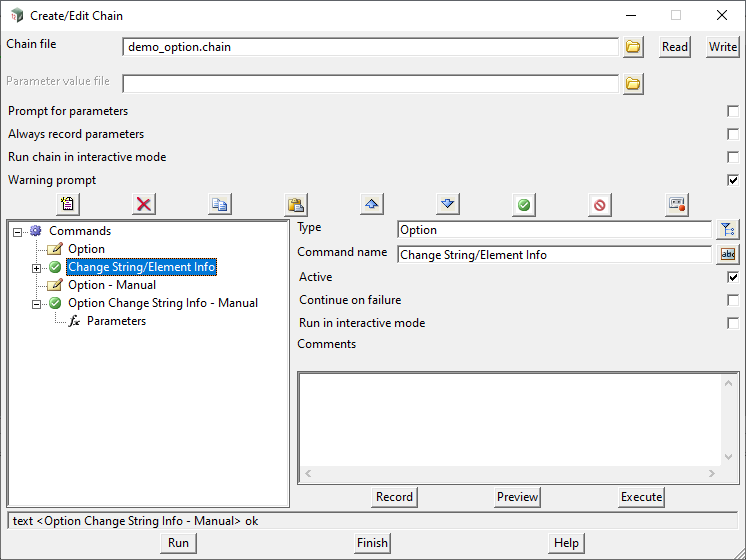746x560 pixels.
Task: Paste command clipboard icon
Action: click(x=296, y=205)
